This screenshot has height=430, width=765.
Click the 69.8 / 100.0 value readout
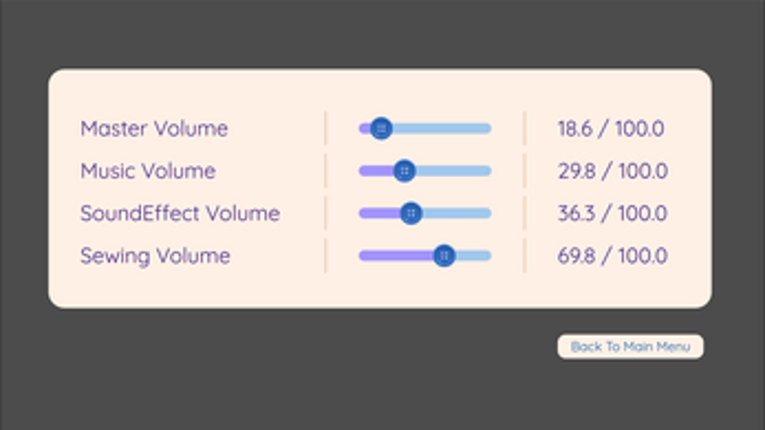click(612, 256)
